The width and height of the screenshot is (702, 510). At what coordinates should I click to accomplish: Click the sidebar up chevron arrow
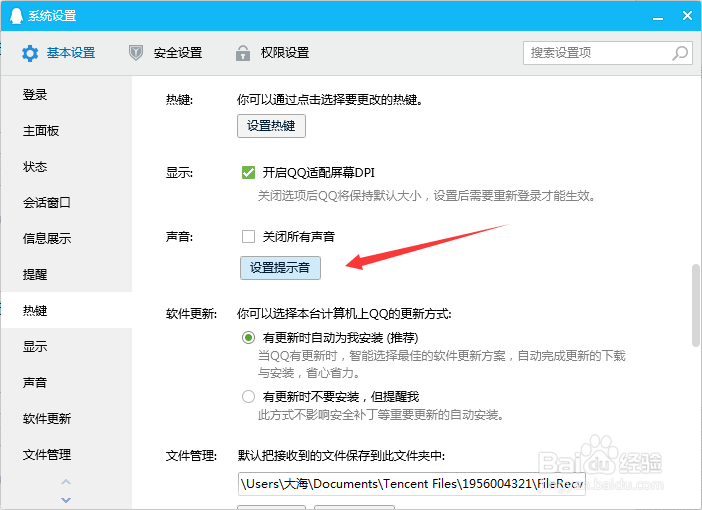click(66, 482)
